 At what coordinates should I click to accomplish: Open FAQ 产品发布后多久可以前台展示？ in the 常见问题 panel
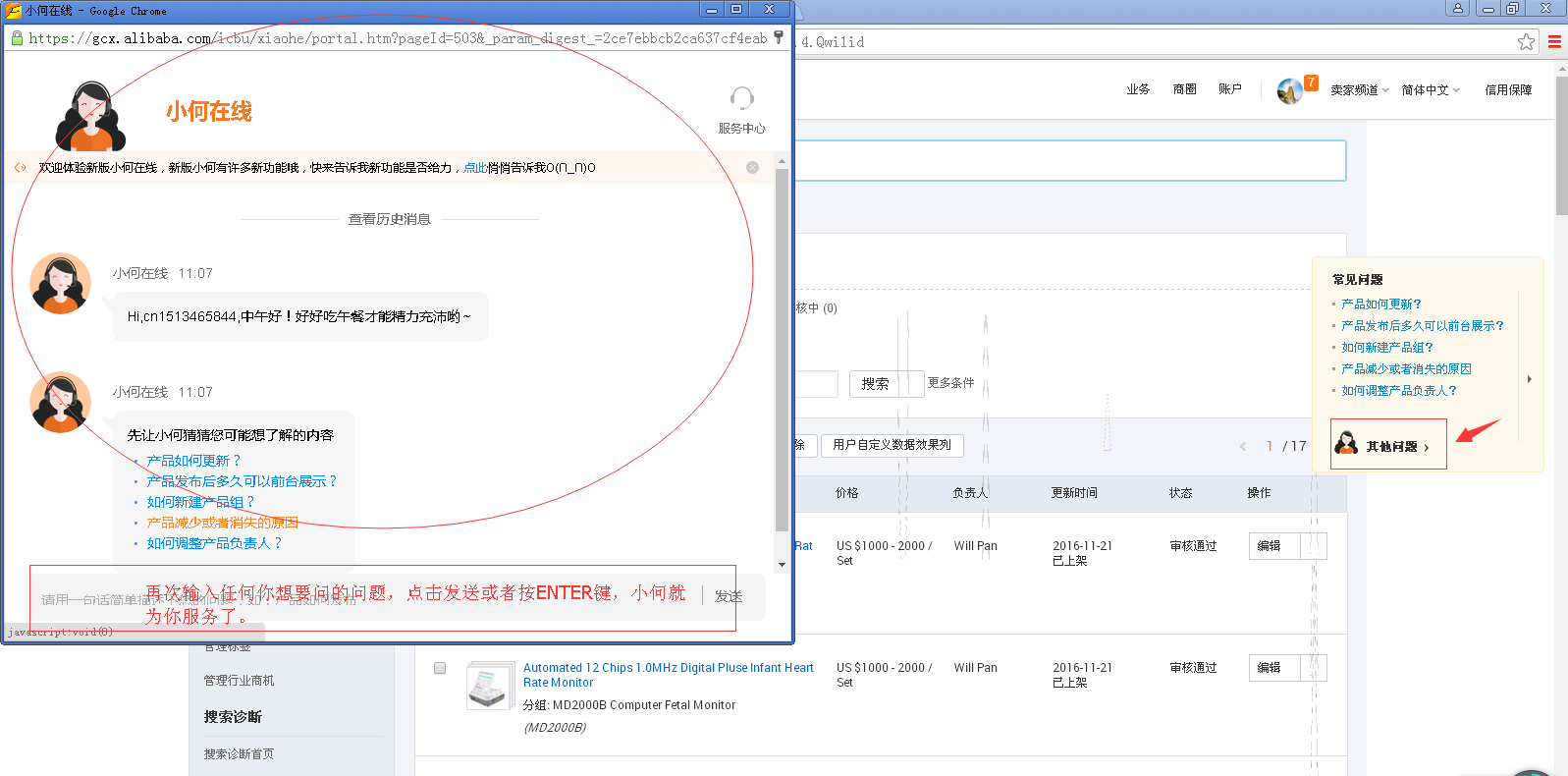1423,326
